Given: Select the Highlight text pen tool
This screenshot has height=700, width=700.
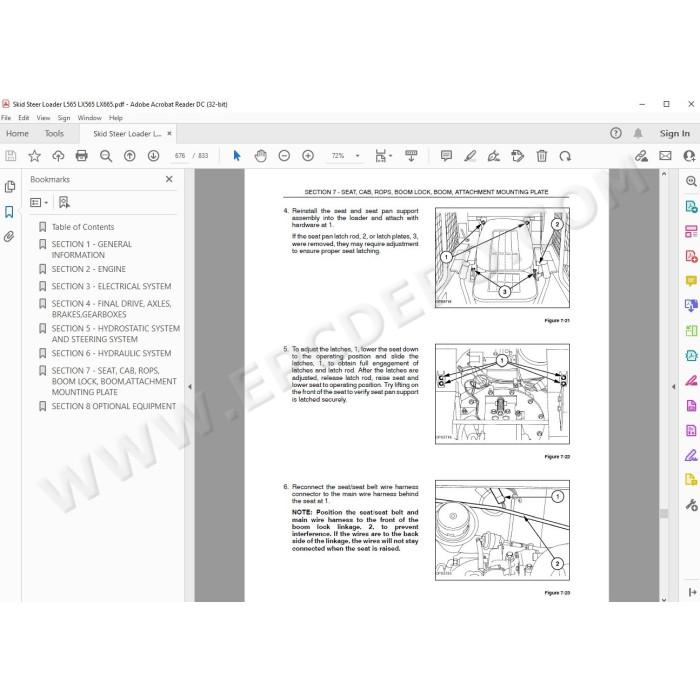Looking at the screenshot, I should (x=470, y=156).
